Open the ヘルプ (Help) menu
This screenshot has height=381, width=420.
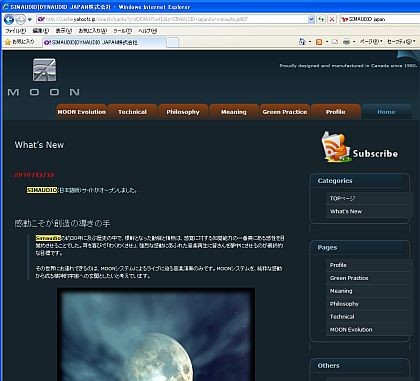(147, 31)
